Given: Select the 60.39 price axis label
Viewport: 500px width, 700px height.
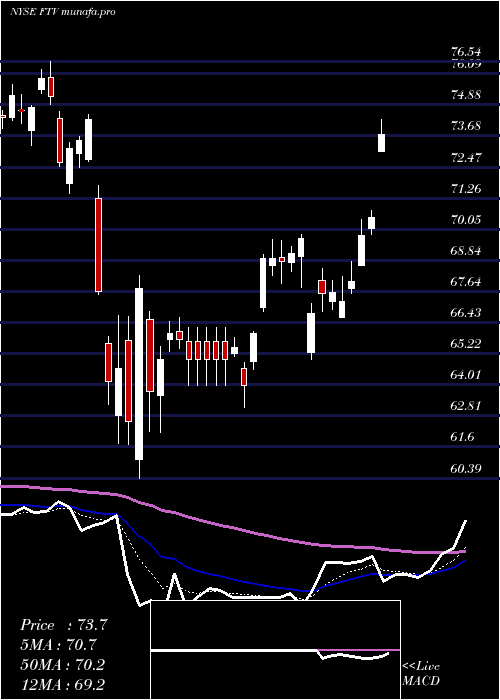Looking at the screenshot, I should 468,468.
